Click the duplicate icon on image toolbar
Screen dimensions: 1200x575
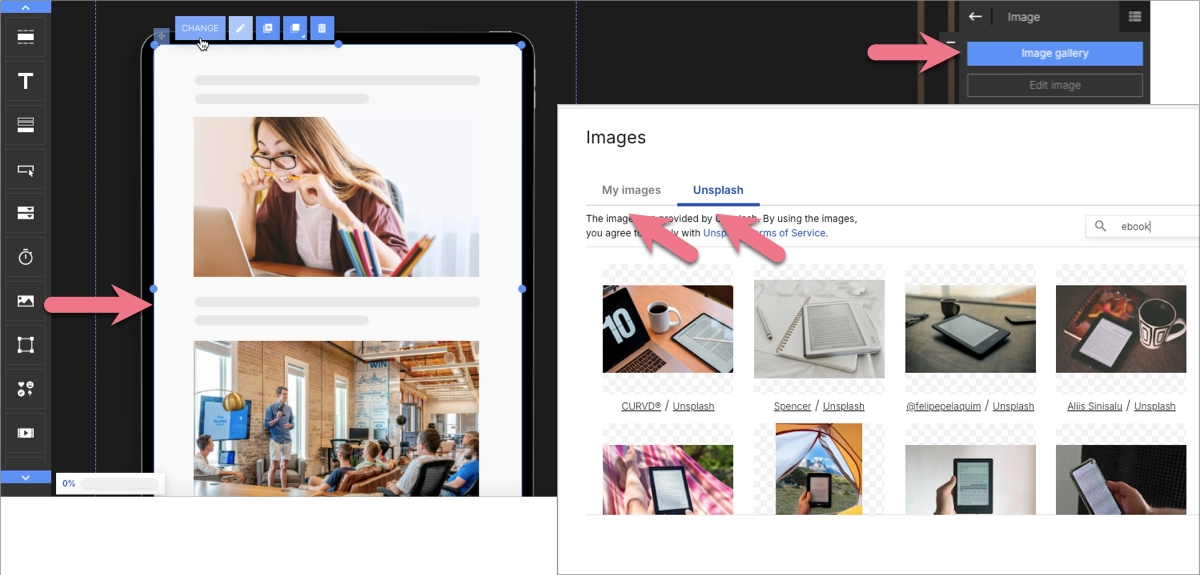268,29
